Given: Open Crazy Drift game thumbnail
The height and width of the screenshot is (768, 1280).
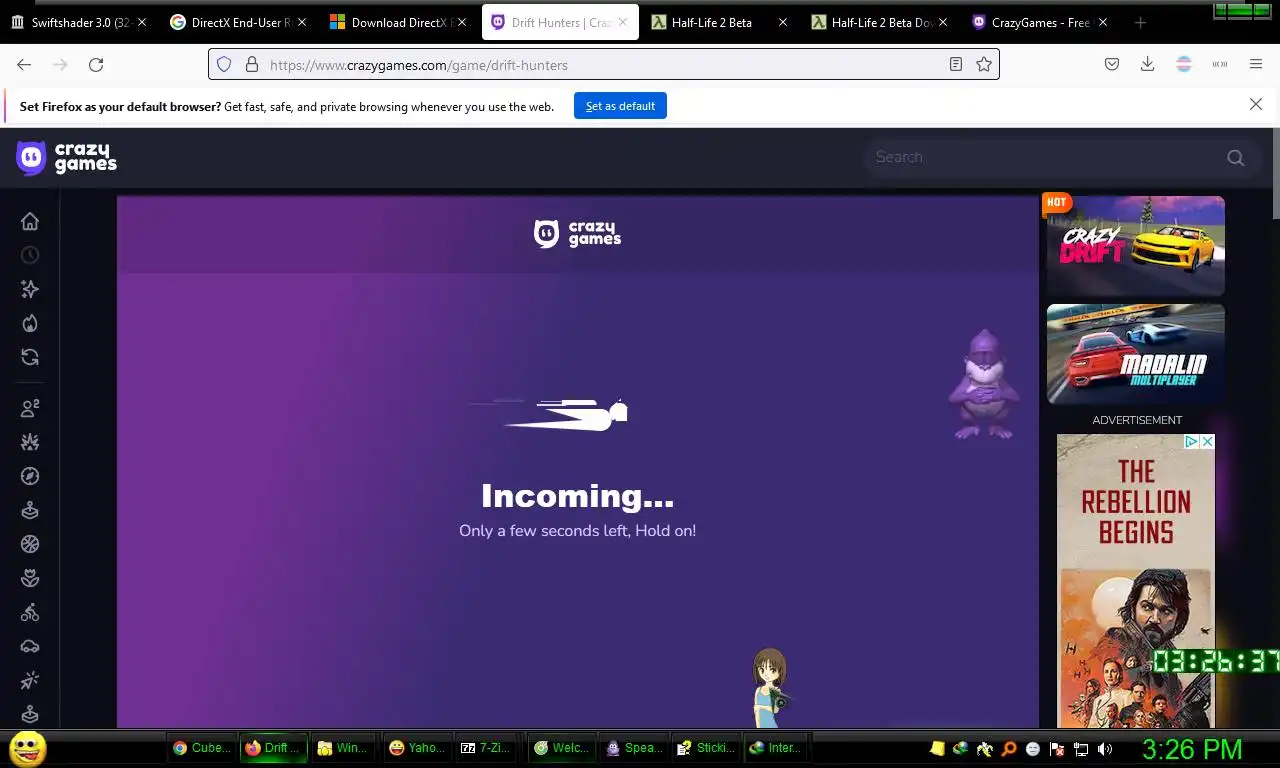Looking at the screenshot, I should click(1135, 246).
